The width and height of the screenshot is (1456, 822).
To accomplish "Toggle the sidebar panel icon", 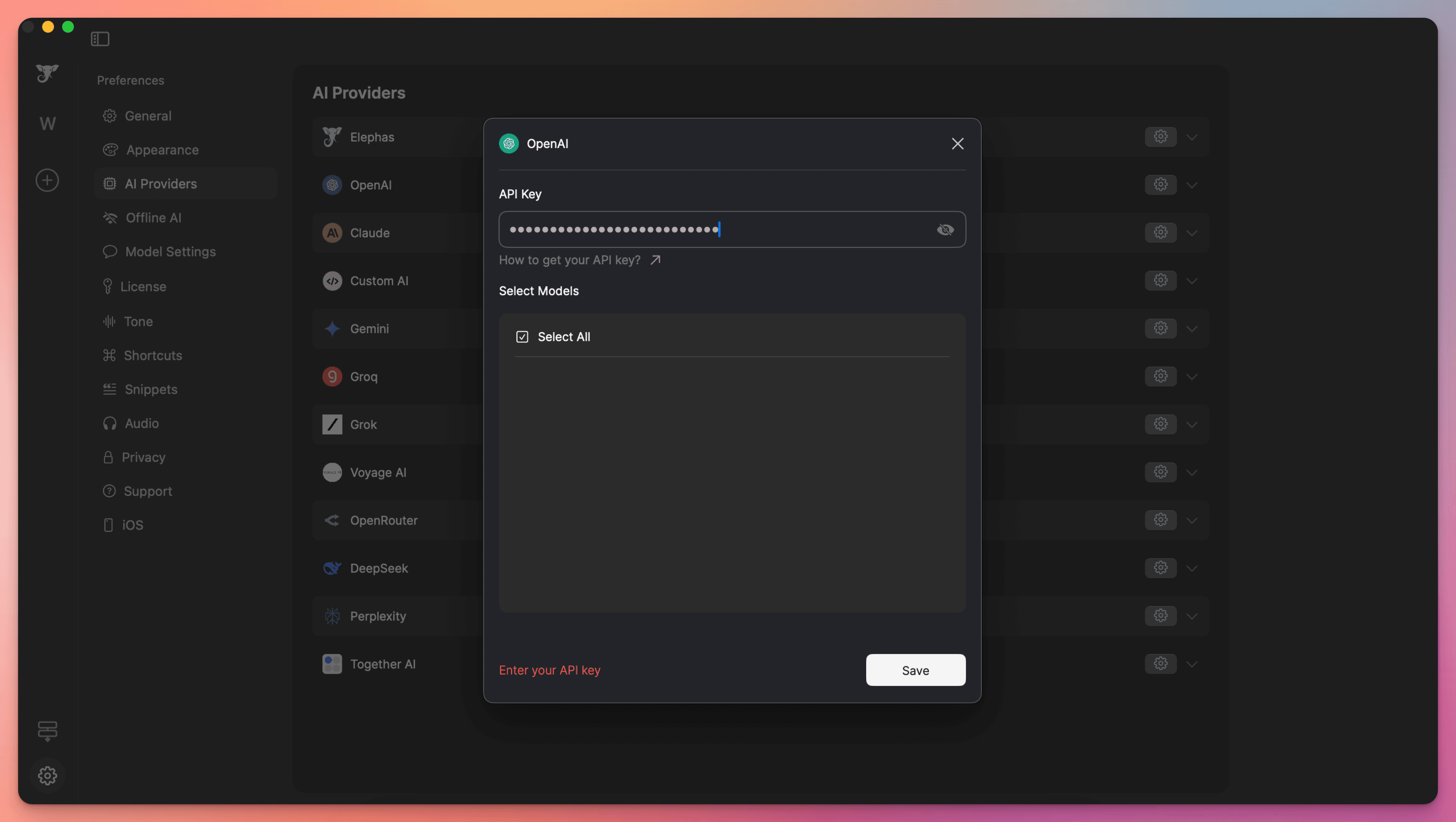I will point(100,39).
